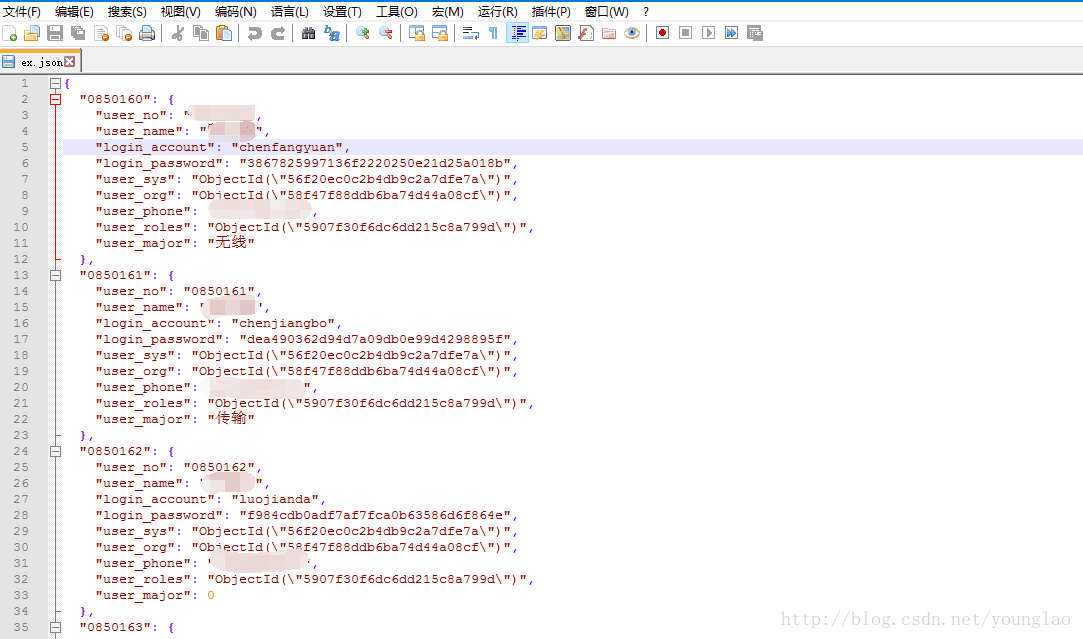Click the user_major value "无线"

click(x=231, y=242)
